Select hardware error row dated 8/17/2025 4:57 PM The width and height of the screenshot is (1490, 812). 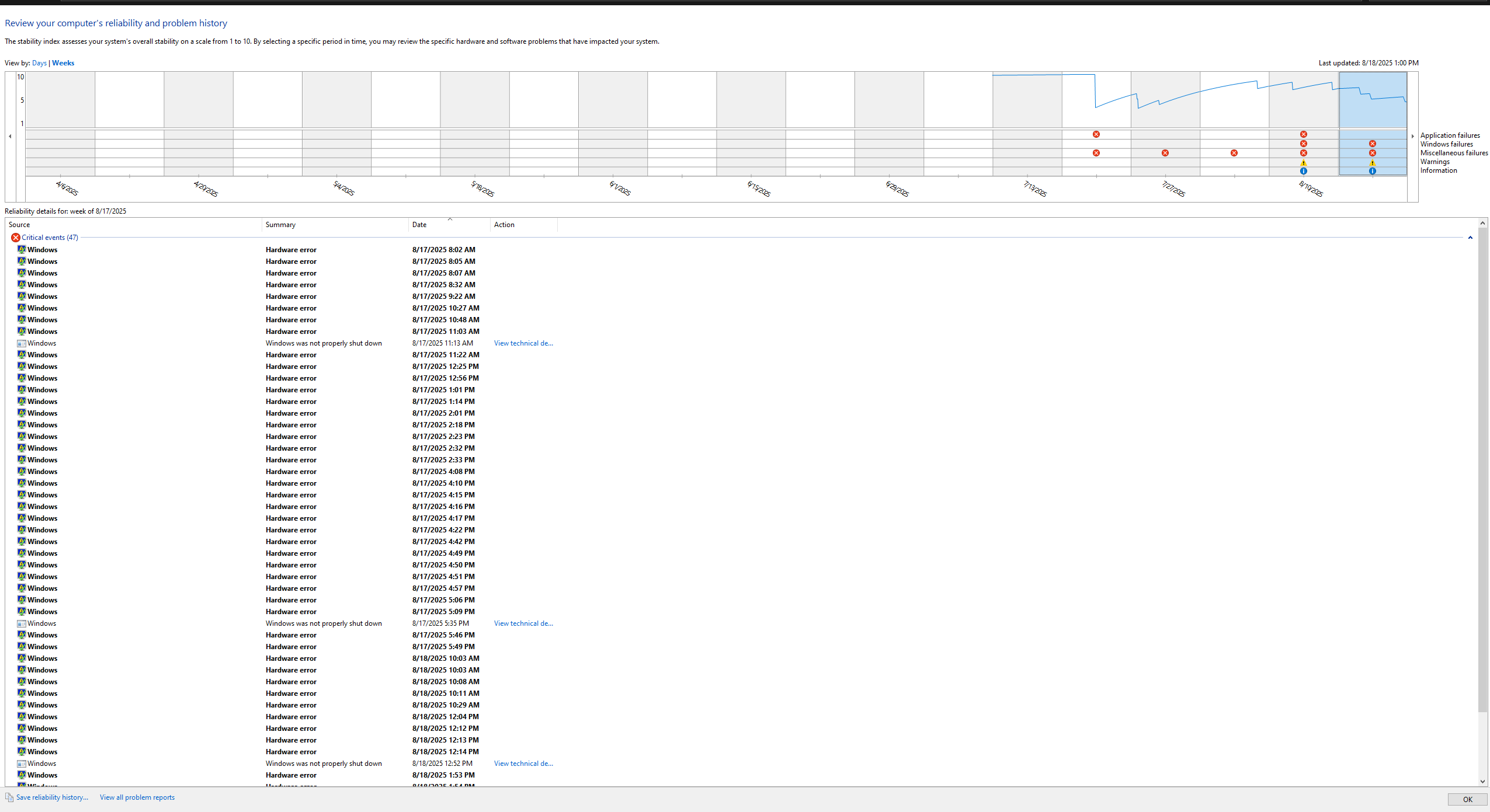click(x=741, y=588)
